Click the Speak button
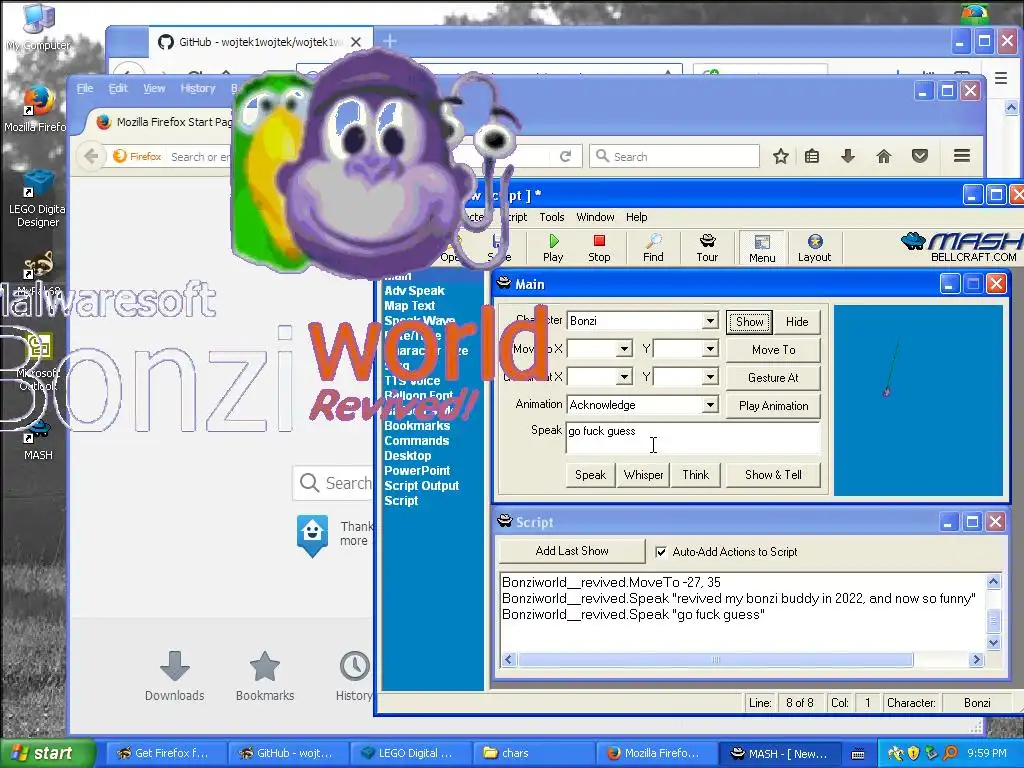 (590, 475)
